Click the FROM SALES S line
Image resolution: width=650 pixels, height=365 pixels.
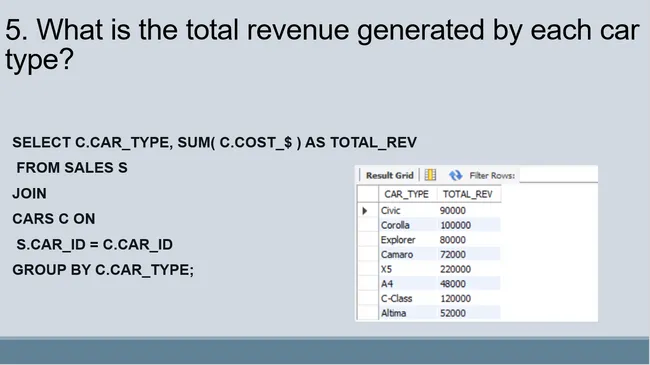(72, 168)
